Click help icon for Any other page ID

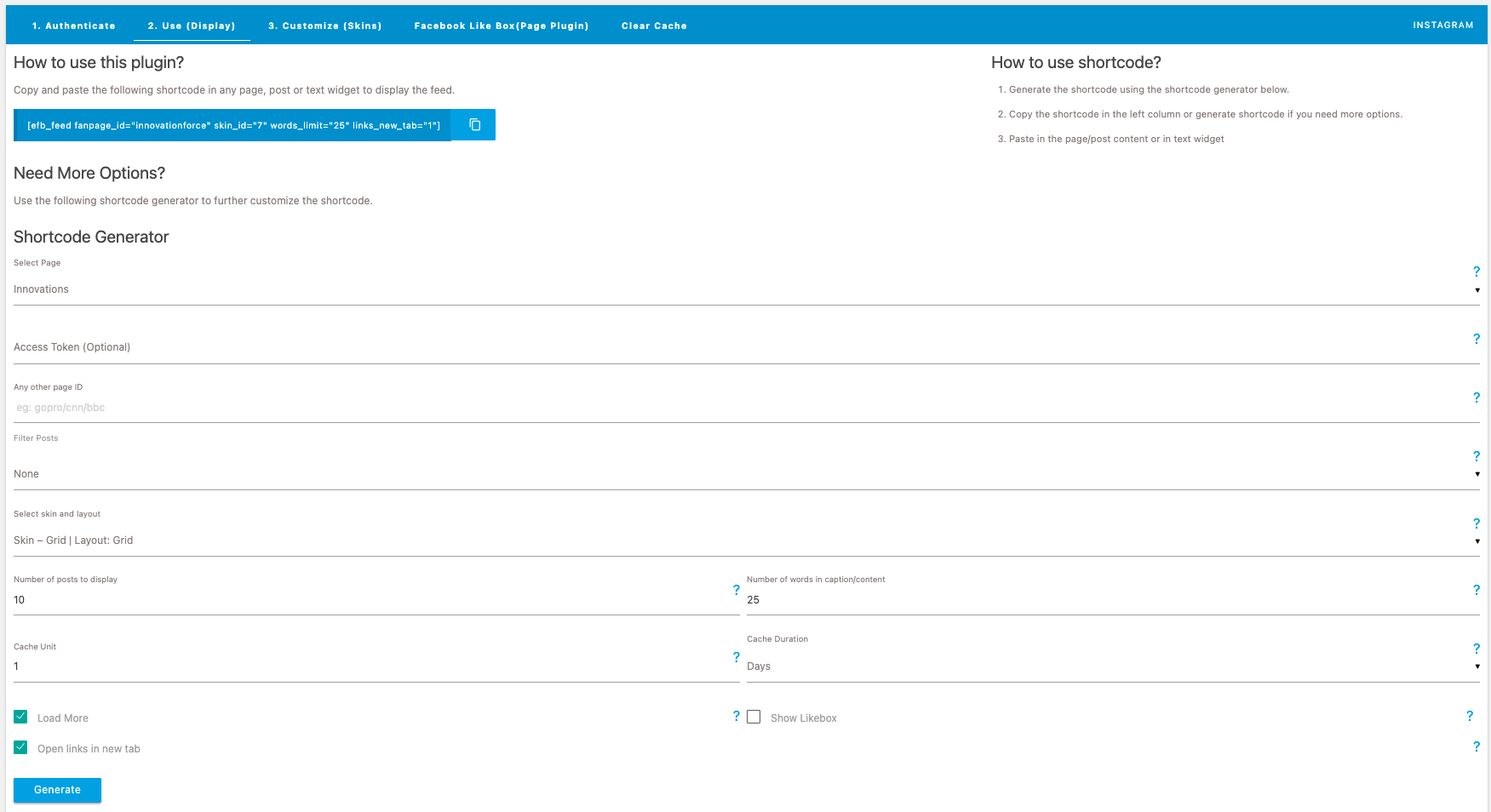1477,397
